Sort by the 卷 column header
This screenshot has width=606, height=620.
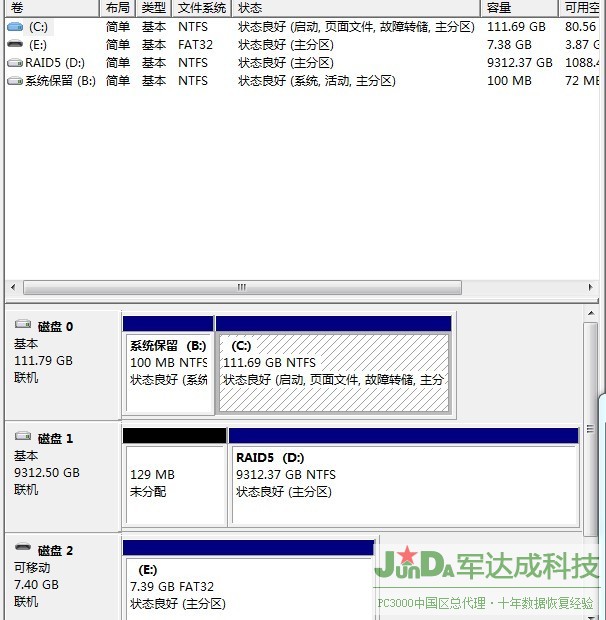coord(51,8)
